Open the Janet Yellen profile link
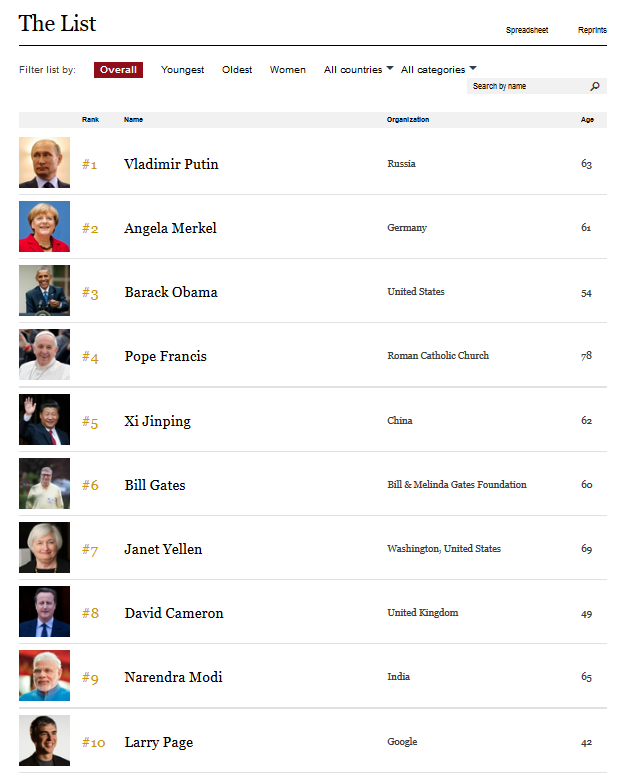This screenshot has height=779, width=625. pyautogui.click(x=163, y=549)
